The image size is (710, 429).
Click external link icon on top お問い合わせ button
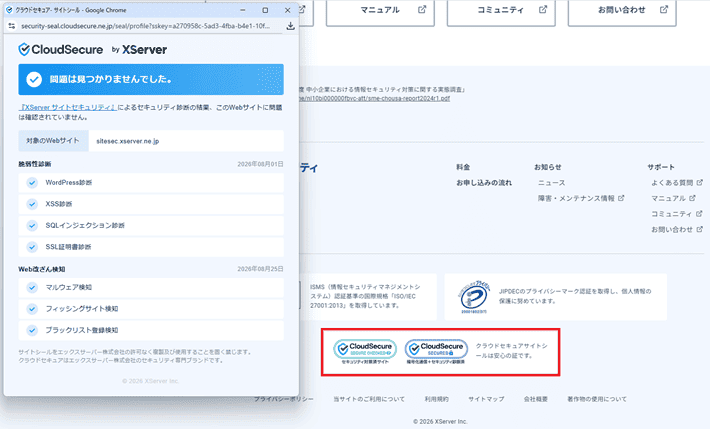pyautogui.click(x=664, y=9)
